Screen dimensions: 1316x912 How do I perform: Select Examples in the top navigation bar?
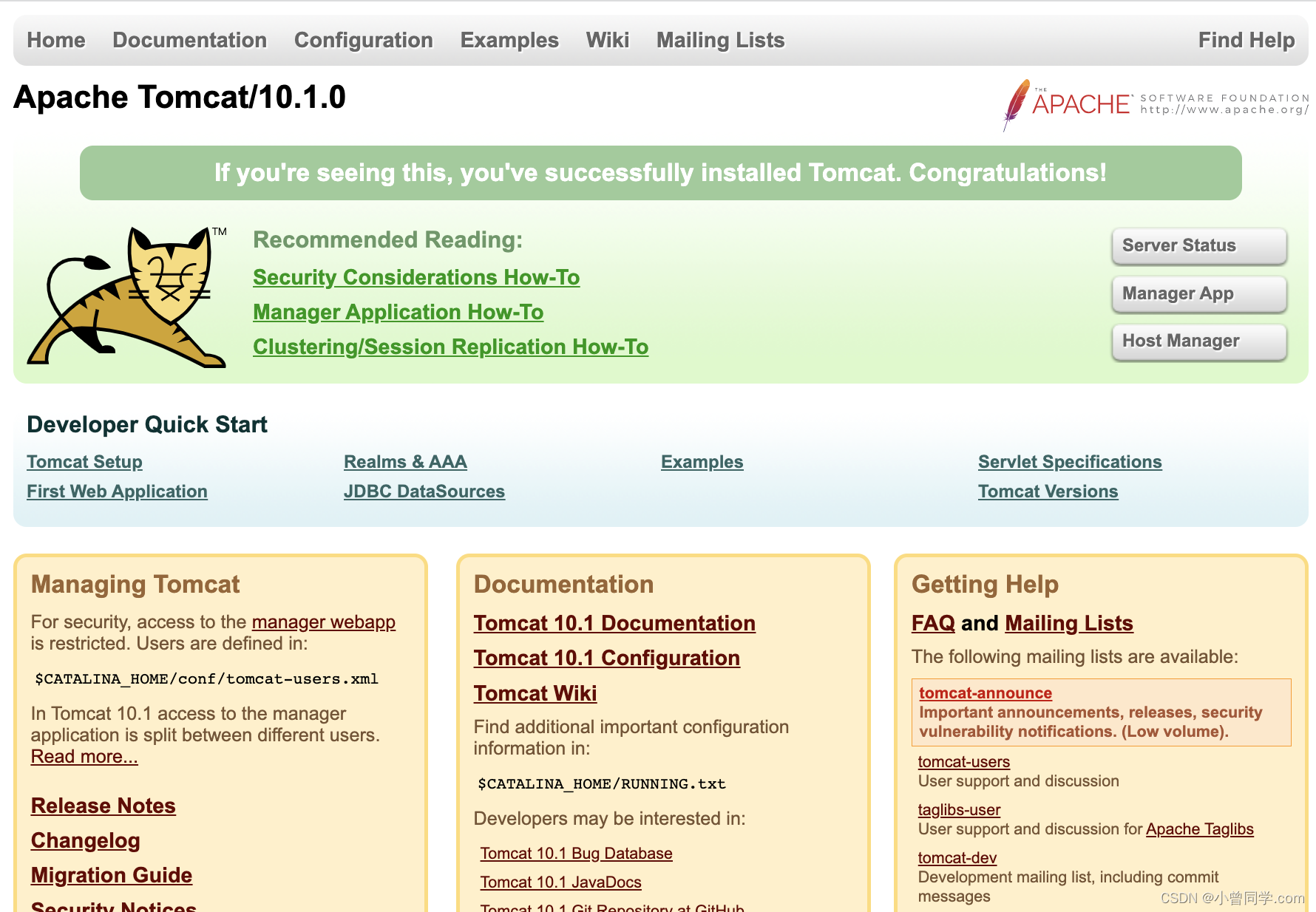tap(509, 40)
